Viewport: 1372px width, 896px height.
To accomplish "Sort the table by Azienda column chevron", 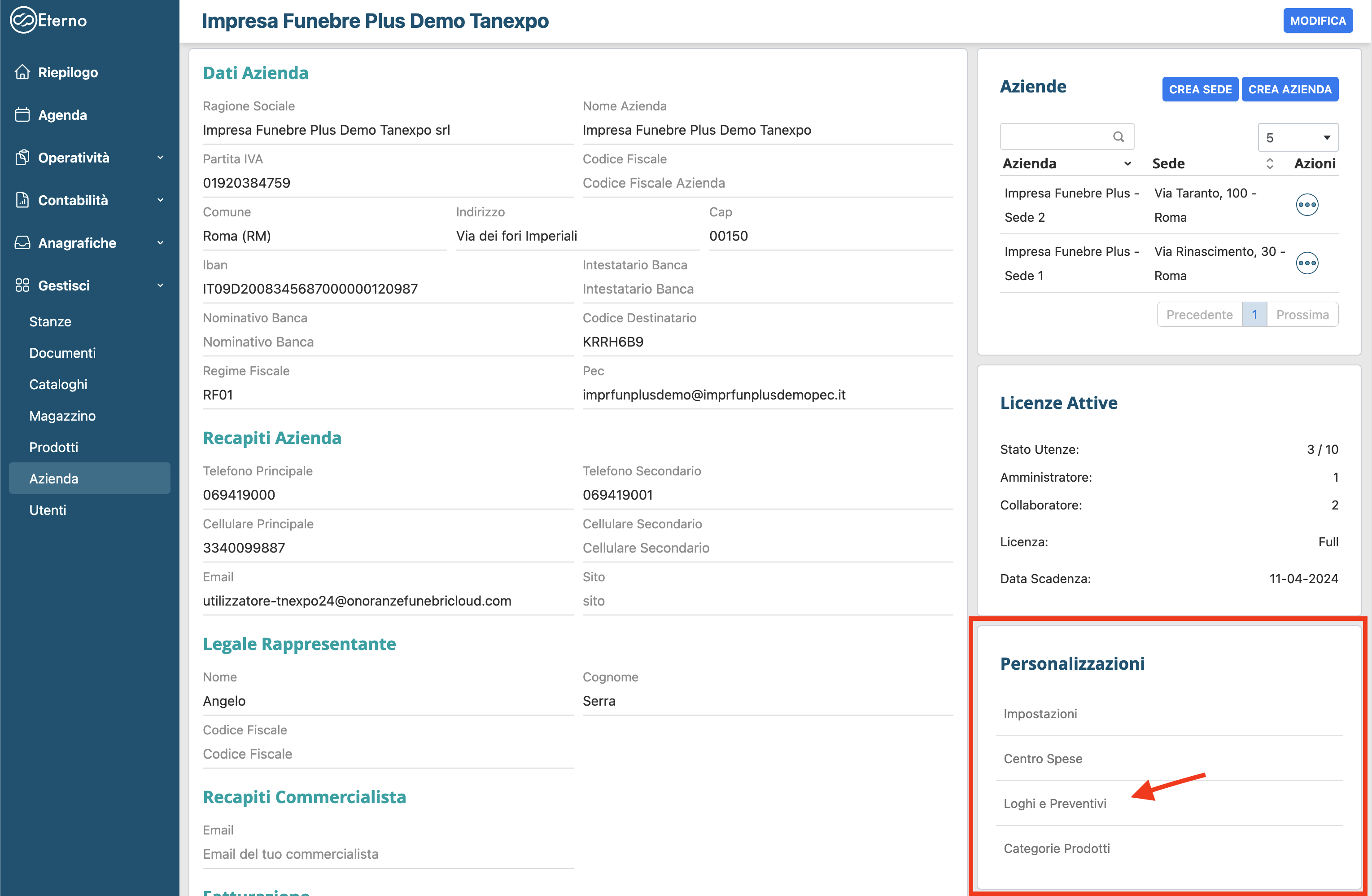I will 1127,164.
